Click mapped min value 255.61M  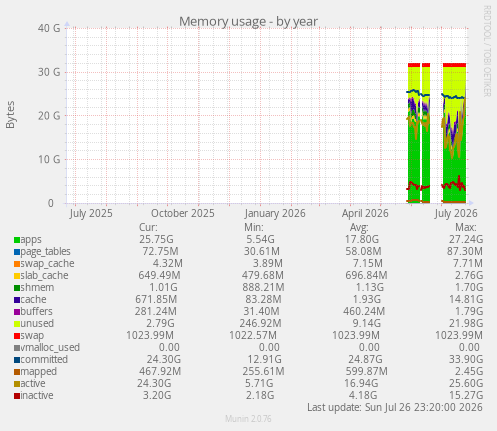tap(263, 372)
